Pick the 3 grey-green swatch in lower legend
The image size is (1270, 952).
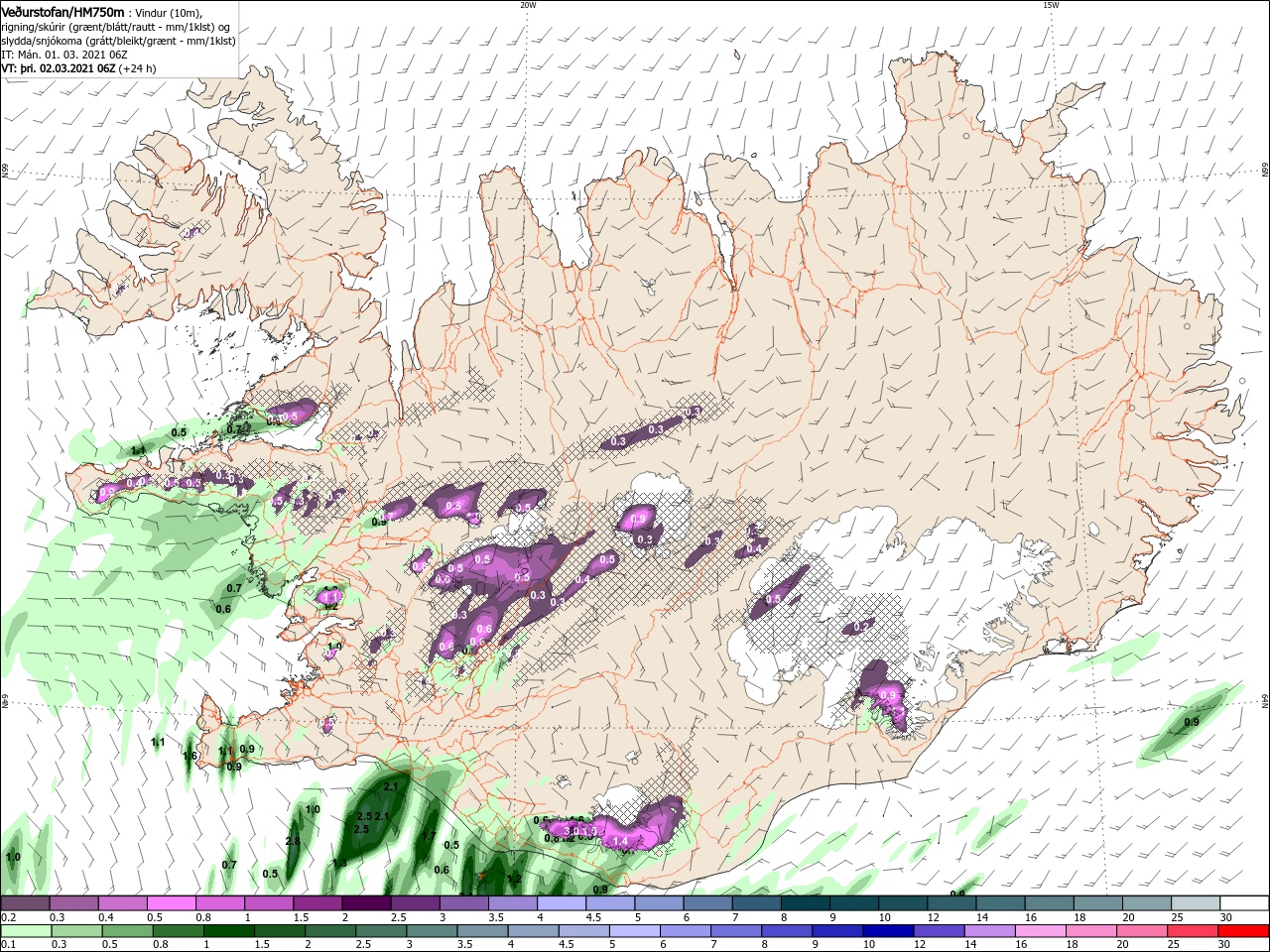(x=432, y=931)
